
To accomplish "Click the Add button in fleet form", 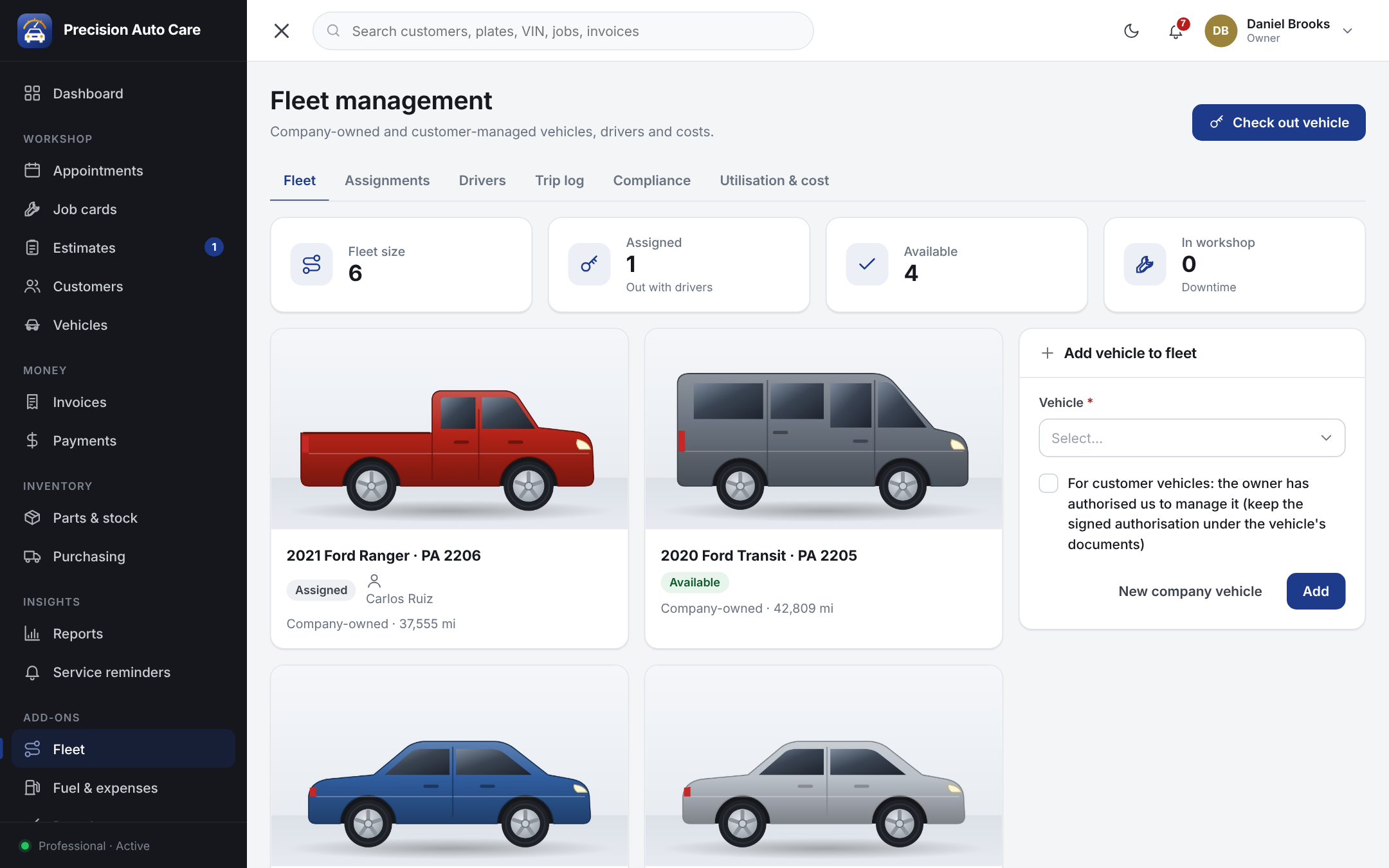I will point(1316,591).
